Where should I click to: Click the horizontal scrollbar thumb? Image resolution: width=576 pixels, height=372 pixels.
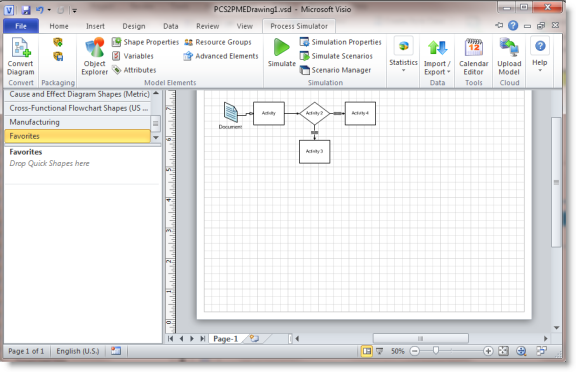(x=421, y=338)
